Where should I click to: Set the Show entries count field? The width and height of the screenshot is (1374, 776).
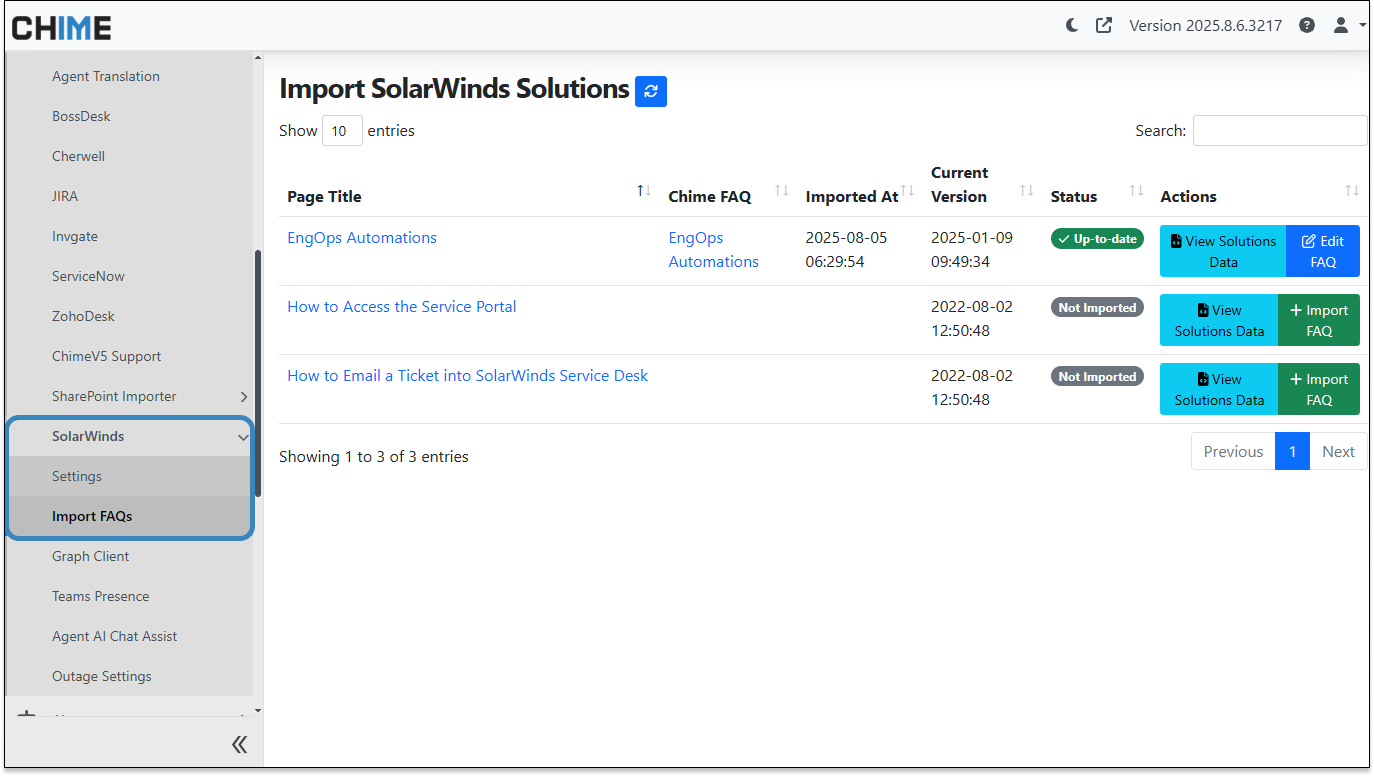click(342, 131)
